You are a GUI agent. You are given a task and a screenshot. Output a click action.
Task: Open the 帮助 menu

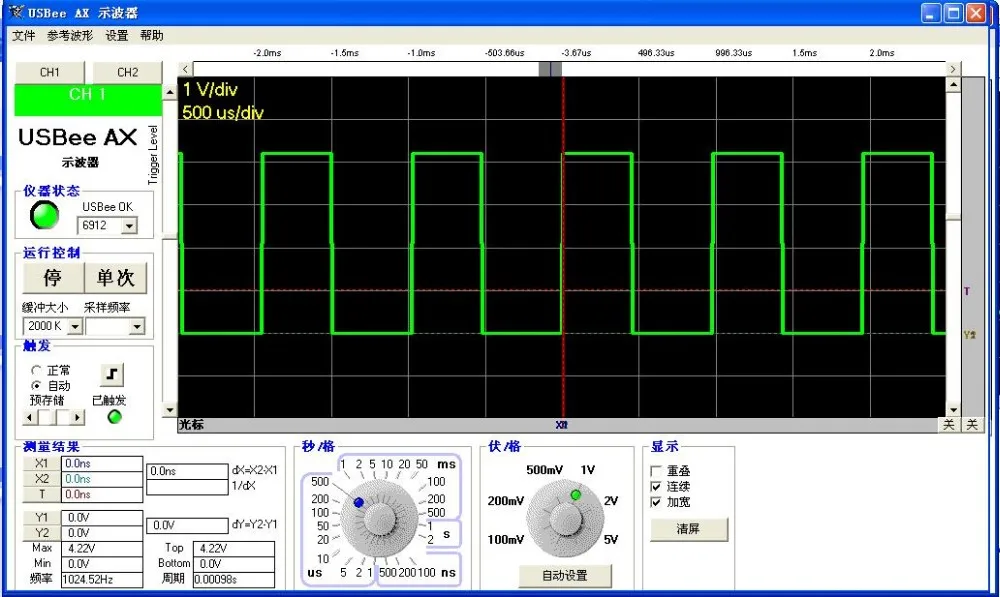[152, 36]
